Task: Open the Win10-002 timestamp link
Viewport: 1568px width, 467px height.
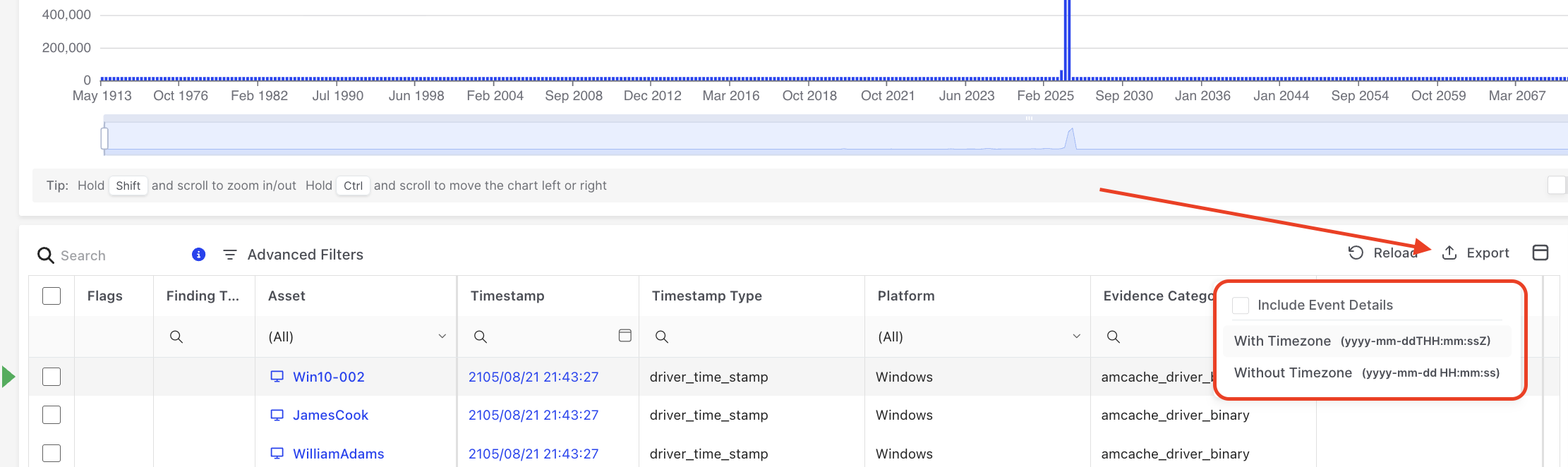Action: point(533,377)
